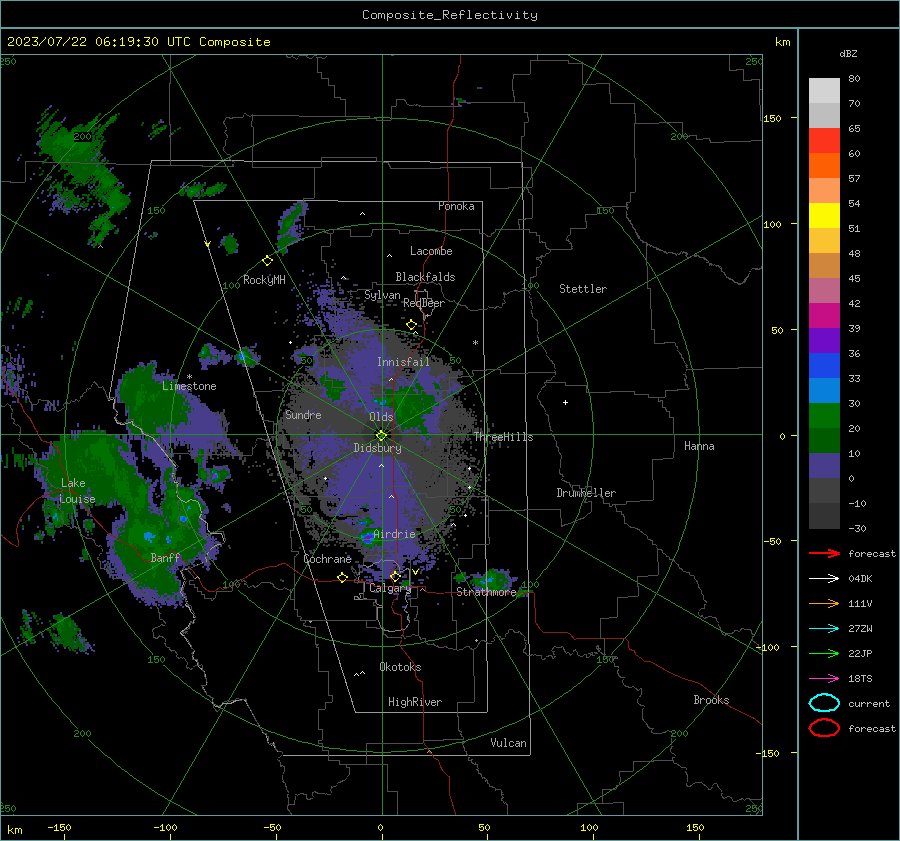Click the light blue swatch between 33 and 30 dBZ
900x841 pixels.
pyautogui.click(x=824, y=391)
